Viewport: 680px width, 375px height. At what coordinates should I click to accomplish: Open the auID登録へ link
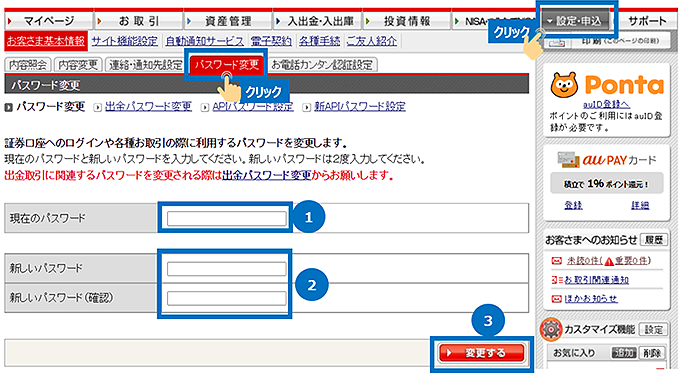[x=606, y=104]
